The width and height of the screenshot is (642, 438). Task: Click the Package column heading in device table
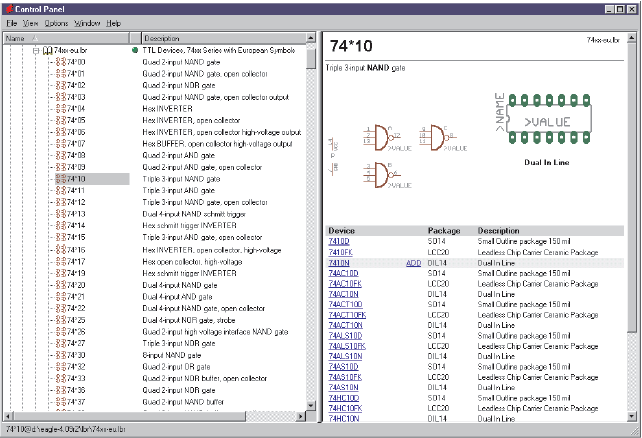pos(444,231)
